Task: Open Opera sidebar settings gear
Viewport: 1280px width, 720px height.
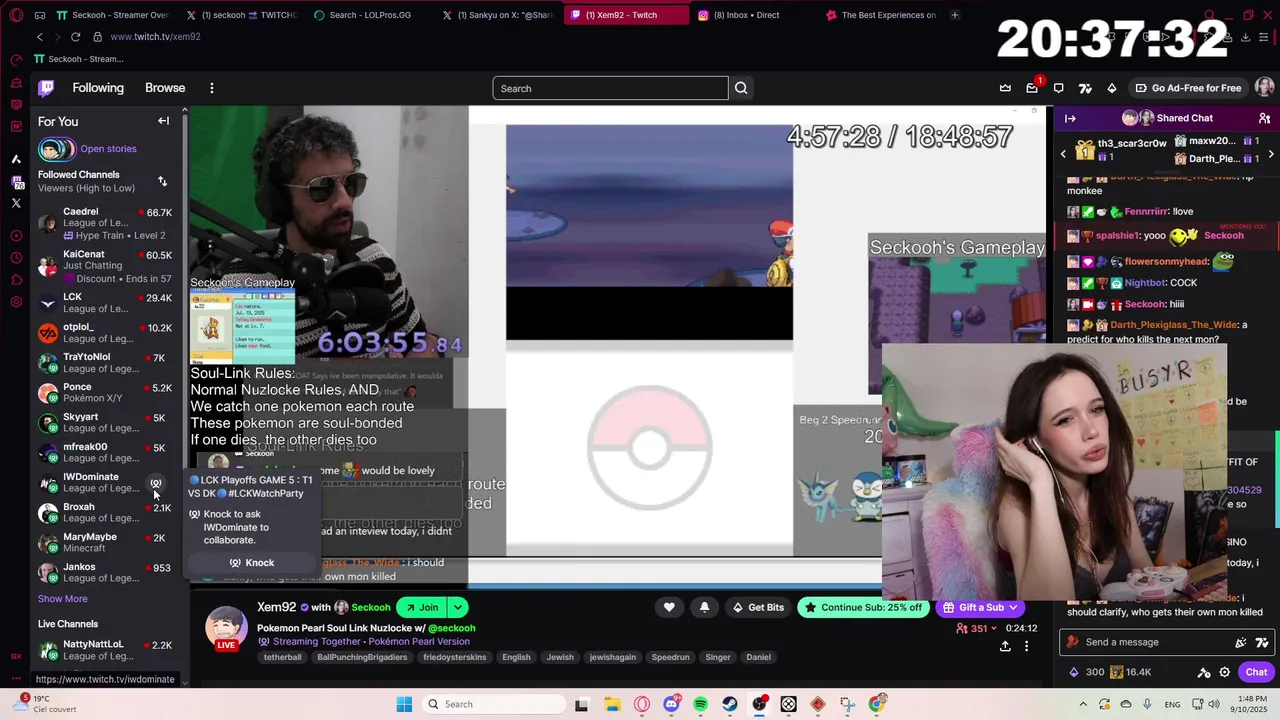Action: coord(16,302)
